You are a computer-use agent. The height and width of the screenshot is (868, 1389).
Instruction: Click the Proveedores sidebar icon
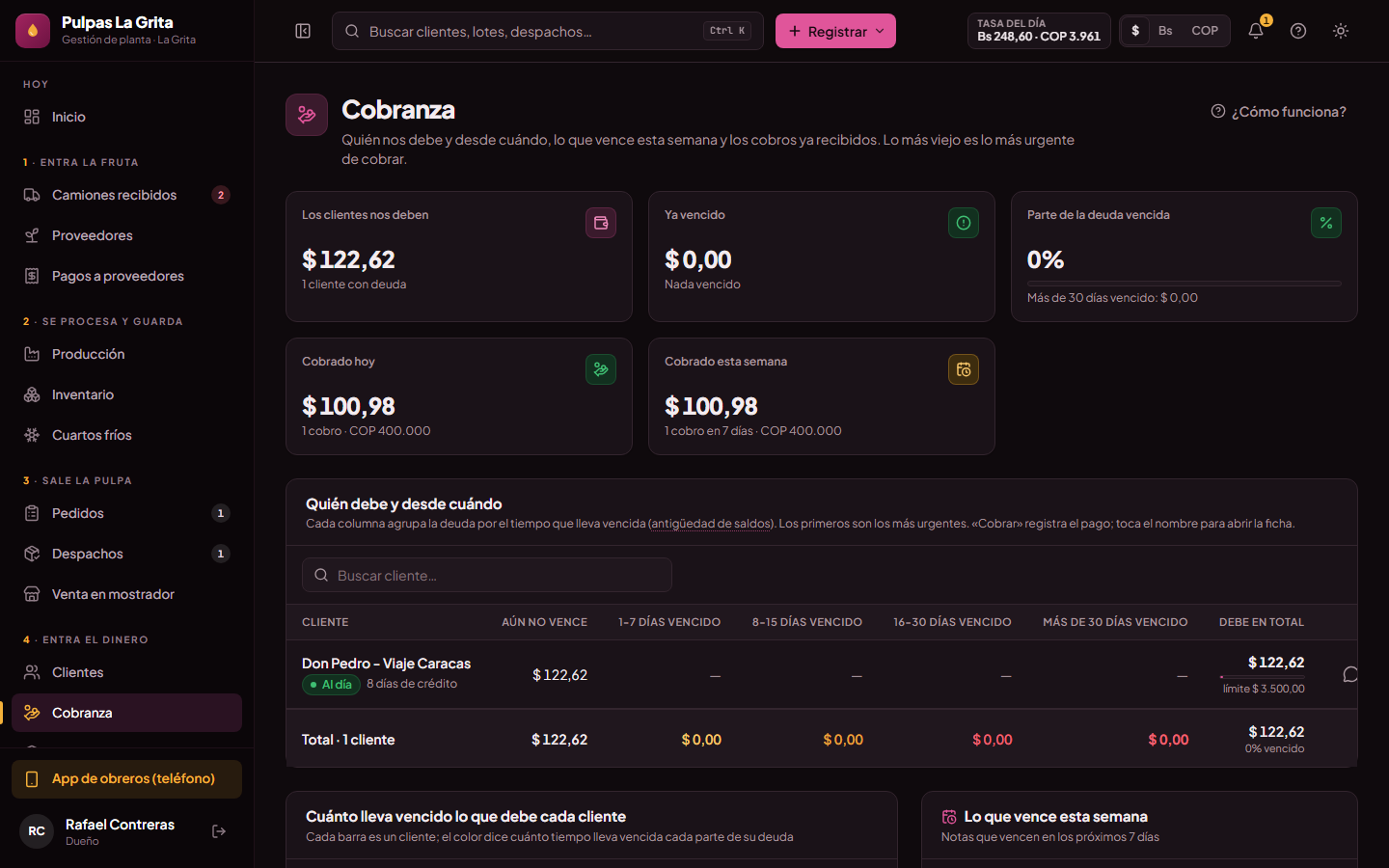pyautogui.click(x=32, y=235)
